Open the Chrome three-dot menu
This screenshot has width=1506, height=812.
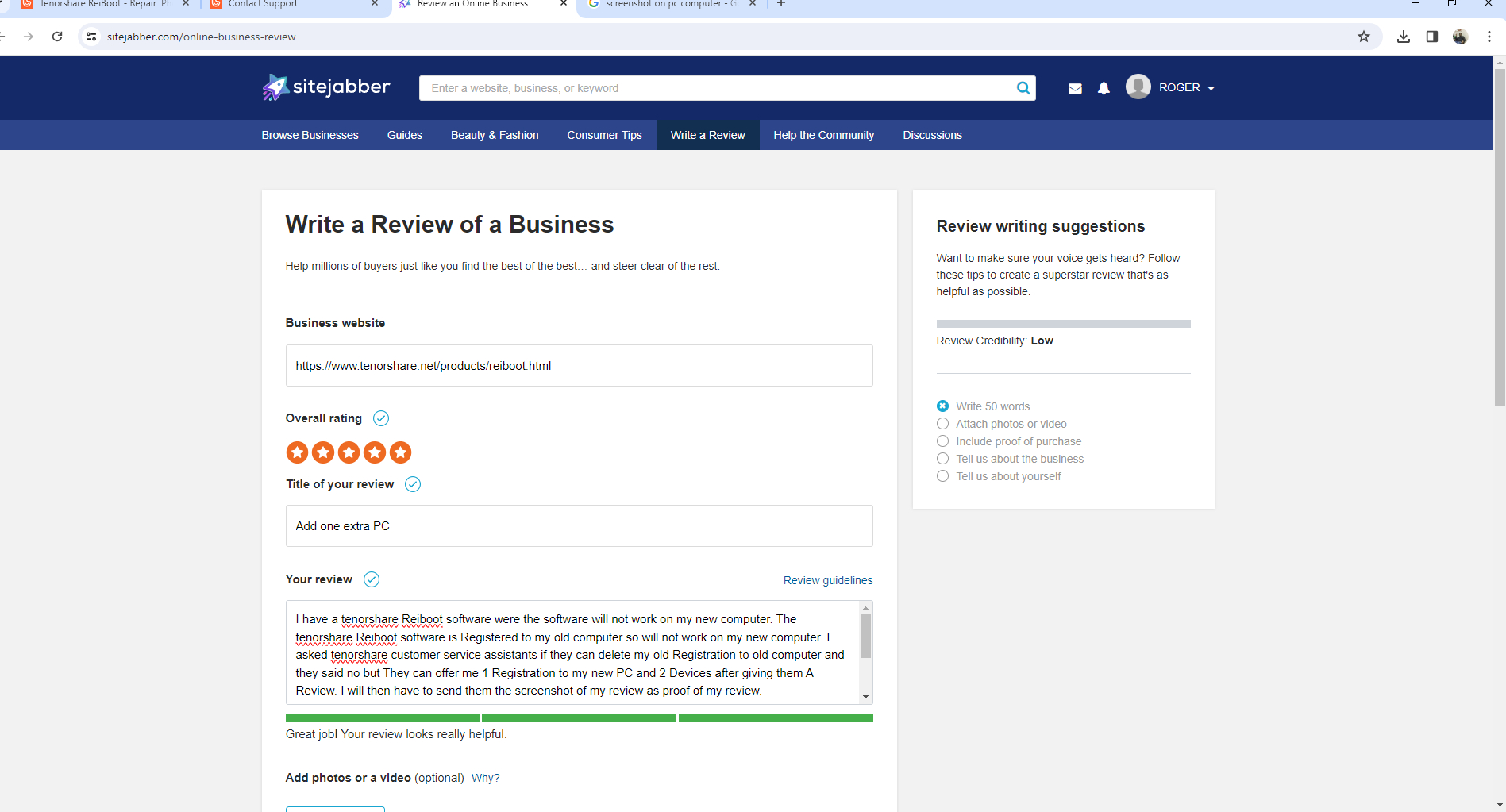pos(1488,37)
